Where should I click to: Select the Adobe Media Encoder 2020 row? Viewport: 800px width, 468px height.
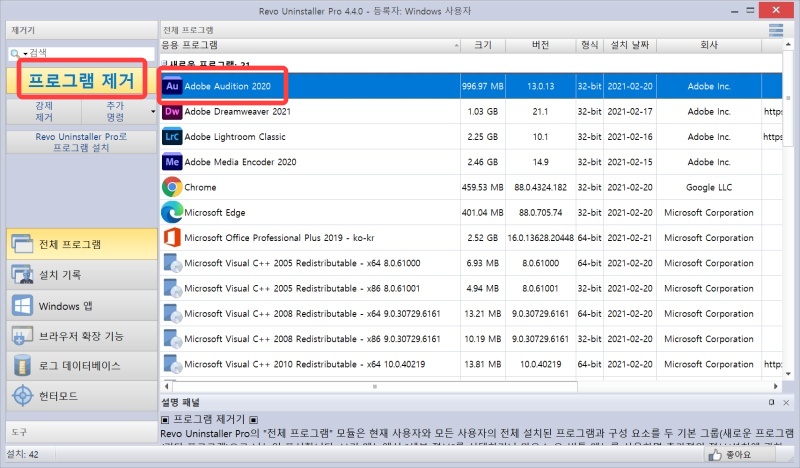point(471,162)
